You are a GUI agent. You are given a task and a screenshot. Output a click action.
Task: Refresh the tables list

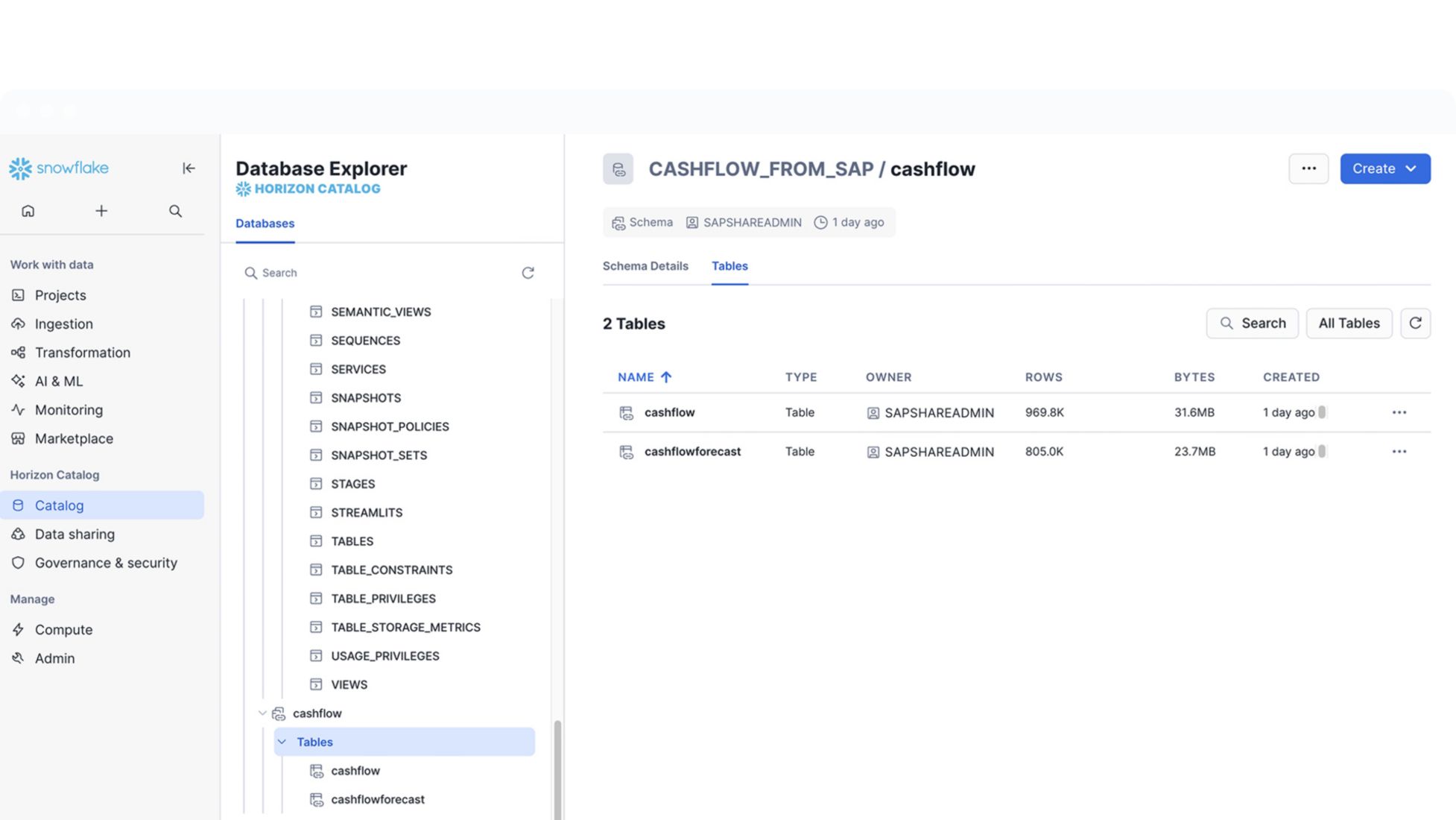[x=1414, y=324]
